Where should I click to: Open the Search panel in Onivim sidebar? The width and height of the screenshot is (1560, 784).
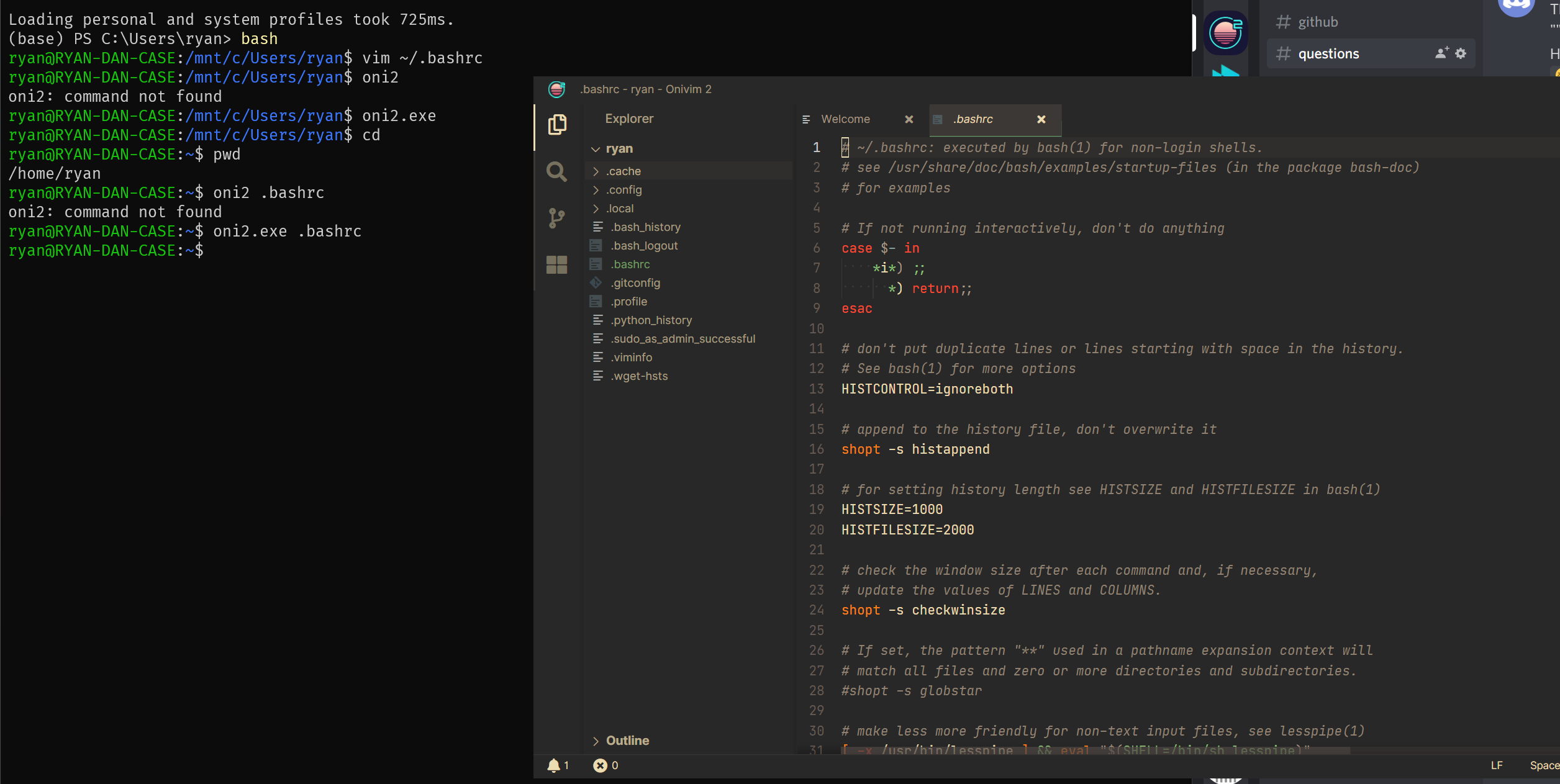556,171
